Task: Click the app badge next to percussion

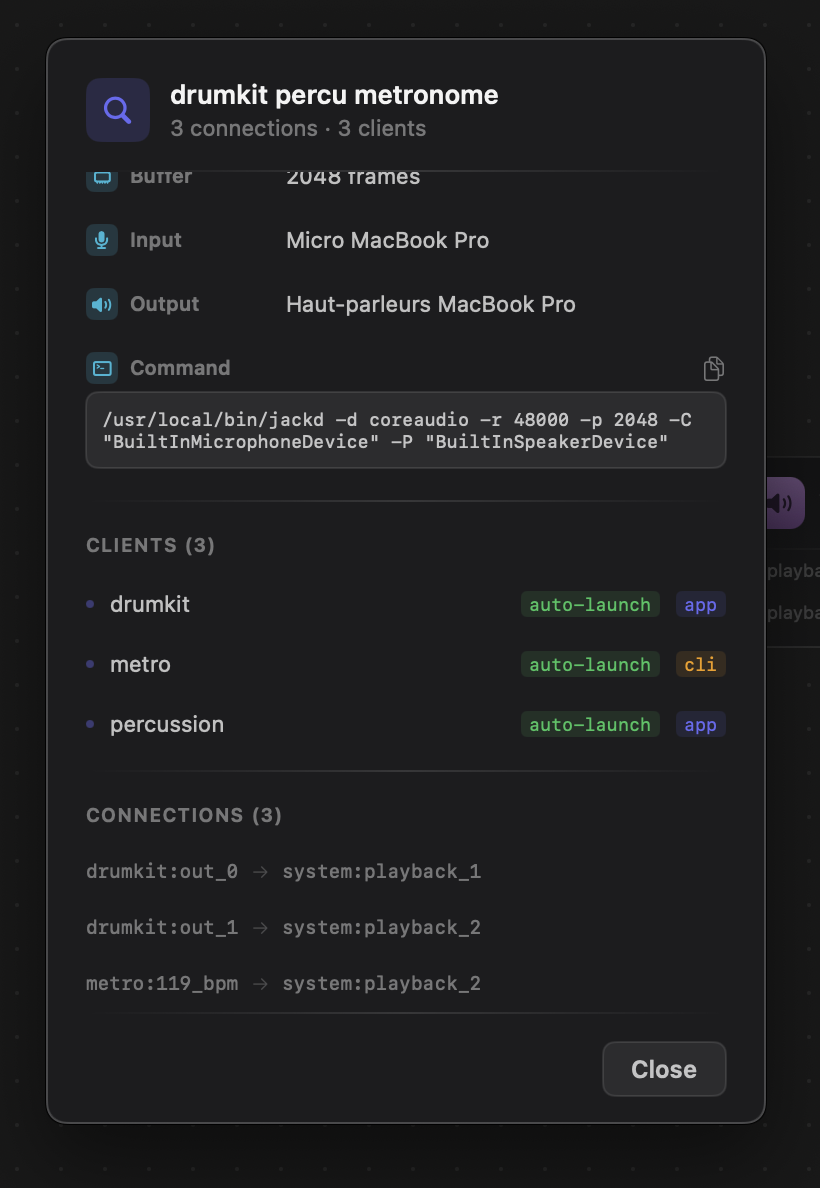Action: (700, 724)
